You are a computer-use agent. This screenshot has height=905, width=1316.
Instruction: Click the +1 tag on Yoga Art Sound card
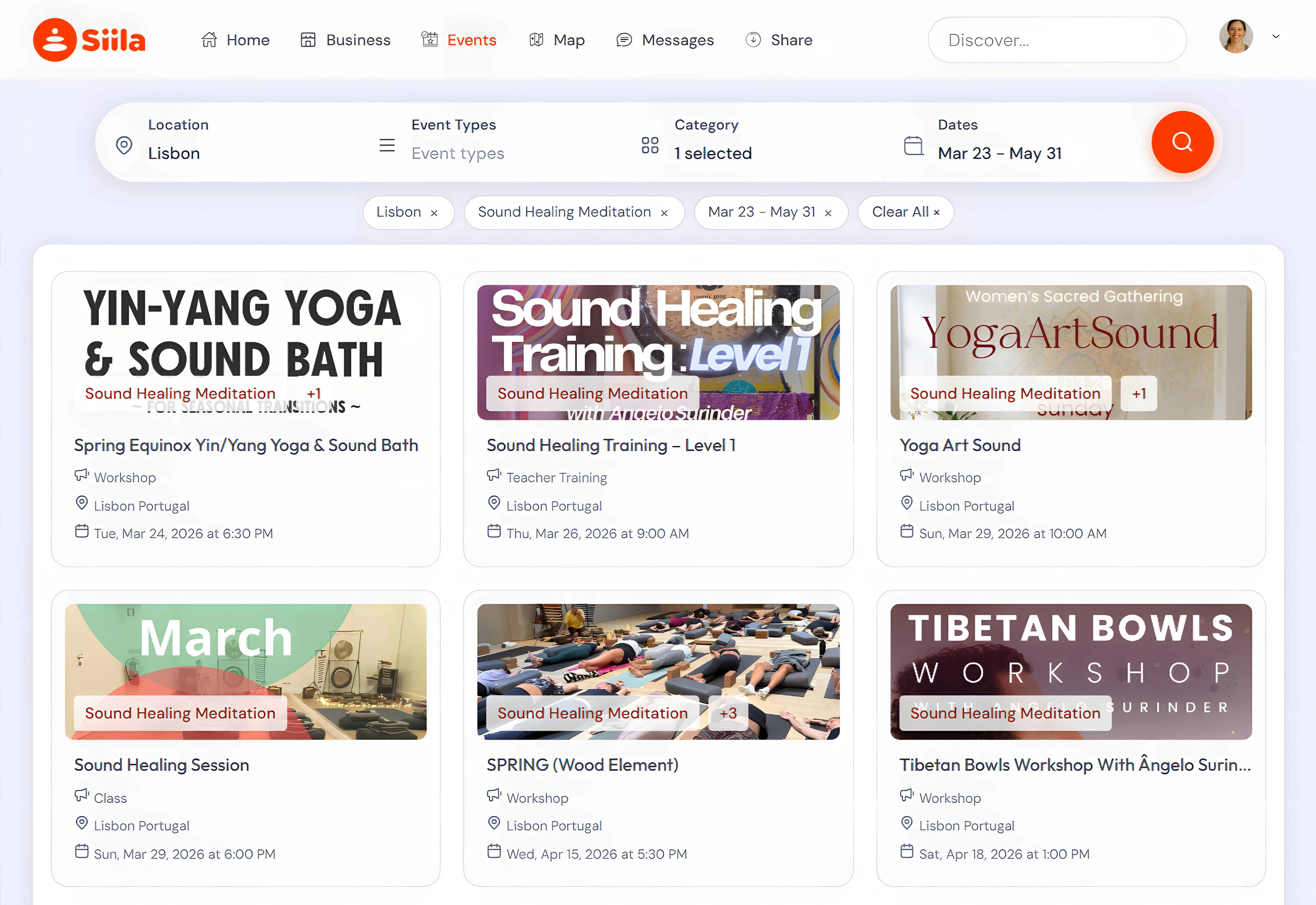coord(1139,393)
